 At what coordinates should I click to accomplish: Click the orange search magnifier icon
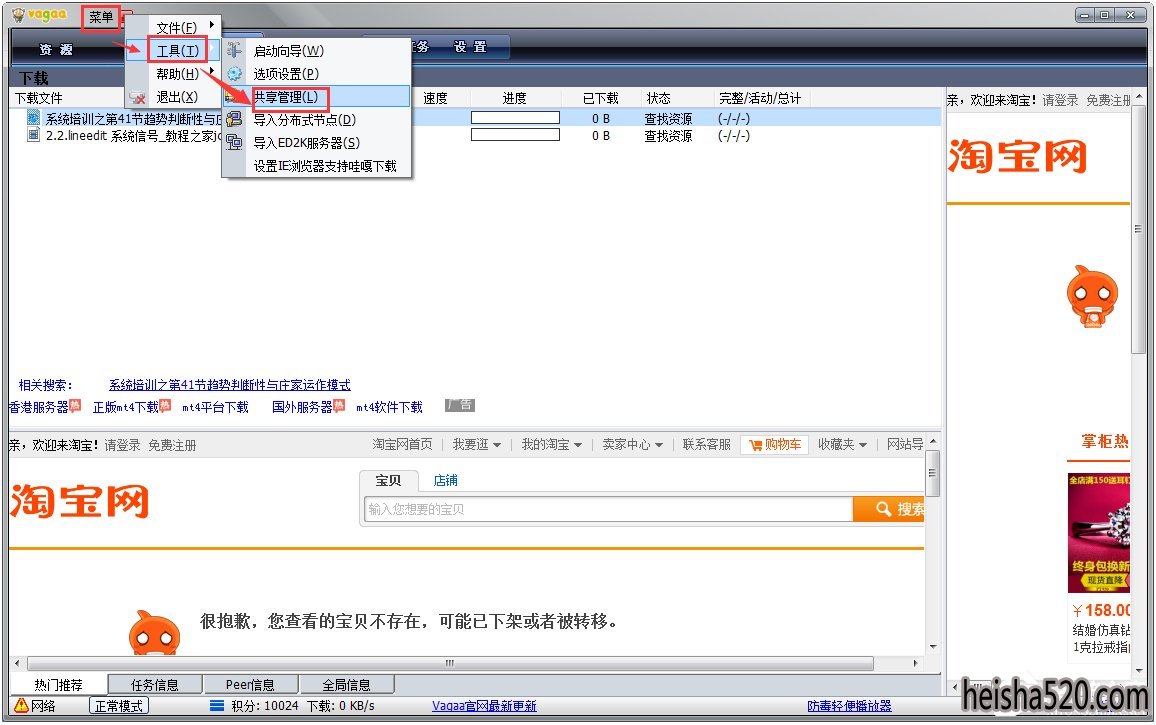click(x=882, y=509)
